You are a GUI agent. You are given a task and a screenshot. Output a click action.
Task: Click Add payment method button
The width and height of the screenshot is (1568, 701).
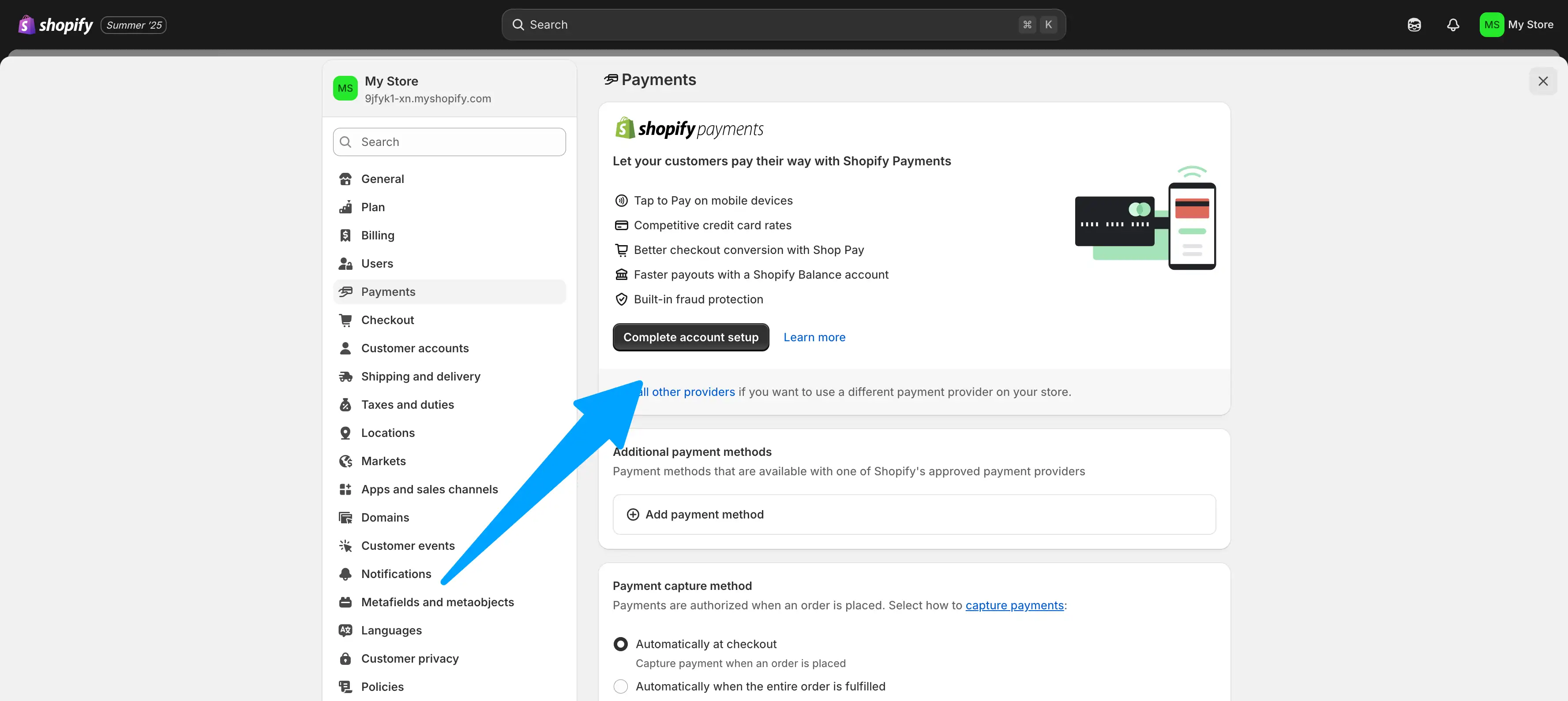(x=914, y=514)
